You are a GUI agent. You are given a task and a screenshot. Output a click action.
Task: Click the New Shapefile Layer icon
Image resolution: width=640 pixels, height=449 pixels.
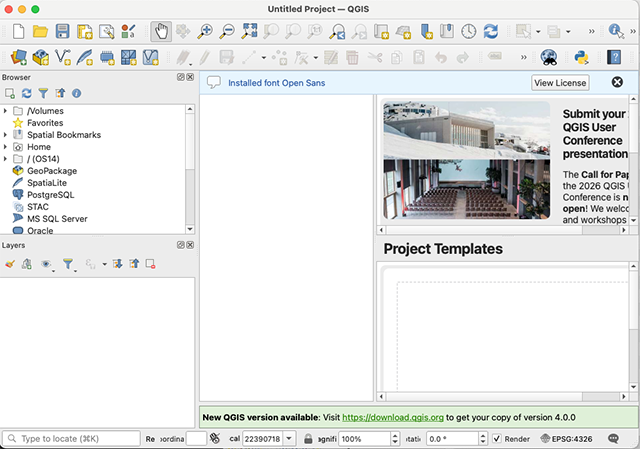(63, 58)
